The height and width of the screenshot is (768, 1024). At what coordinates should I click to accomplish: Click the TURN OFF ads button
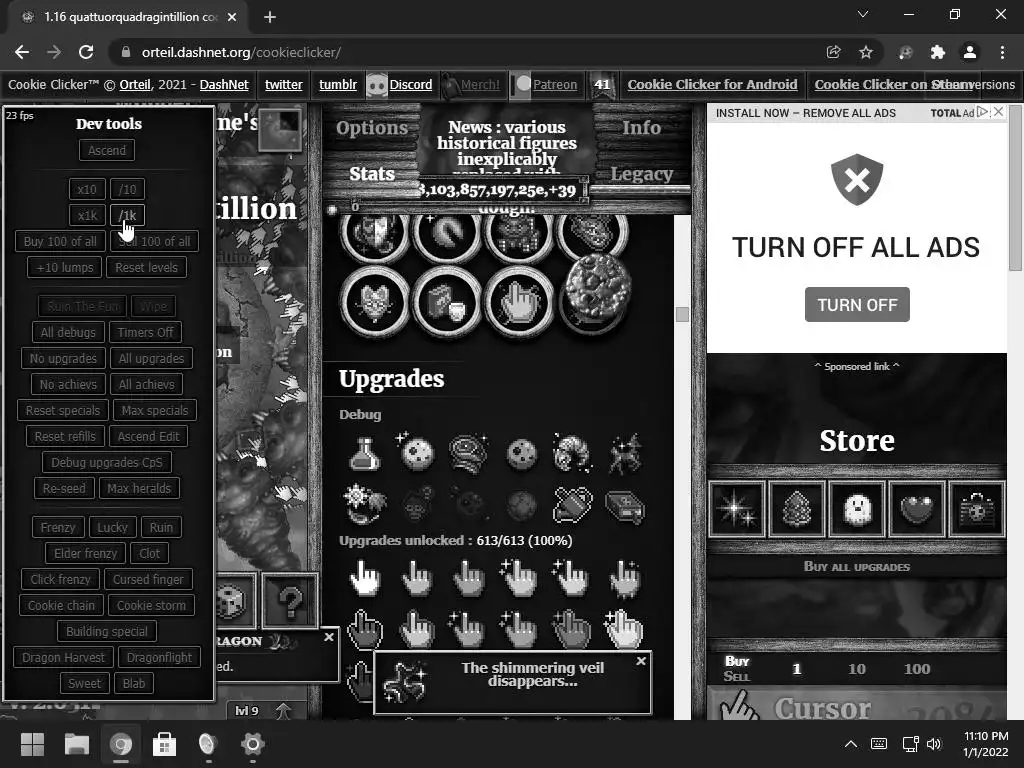[857, 305]
